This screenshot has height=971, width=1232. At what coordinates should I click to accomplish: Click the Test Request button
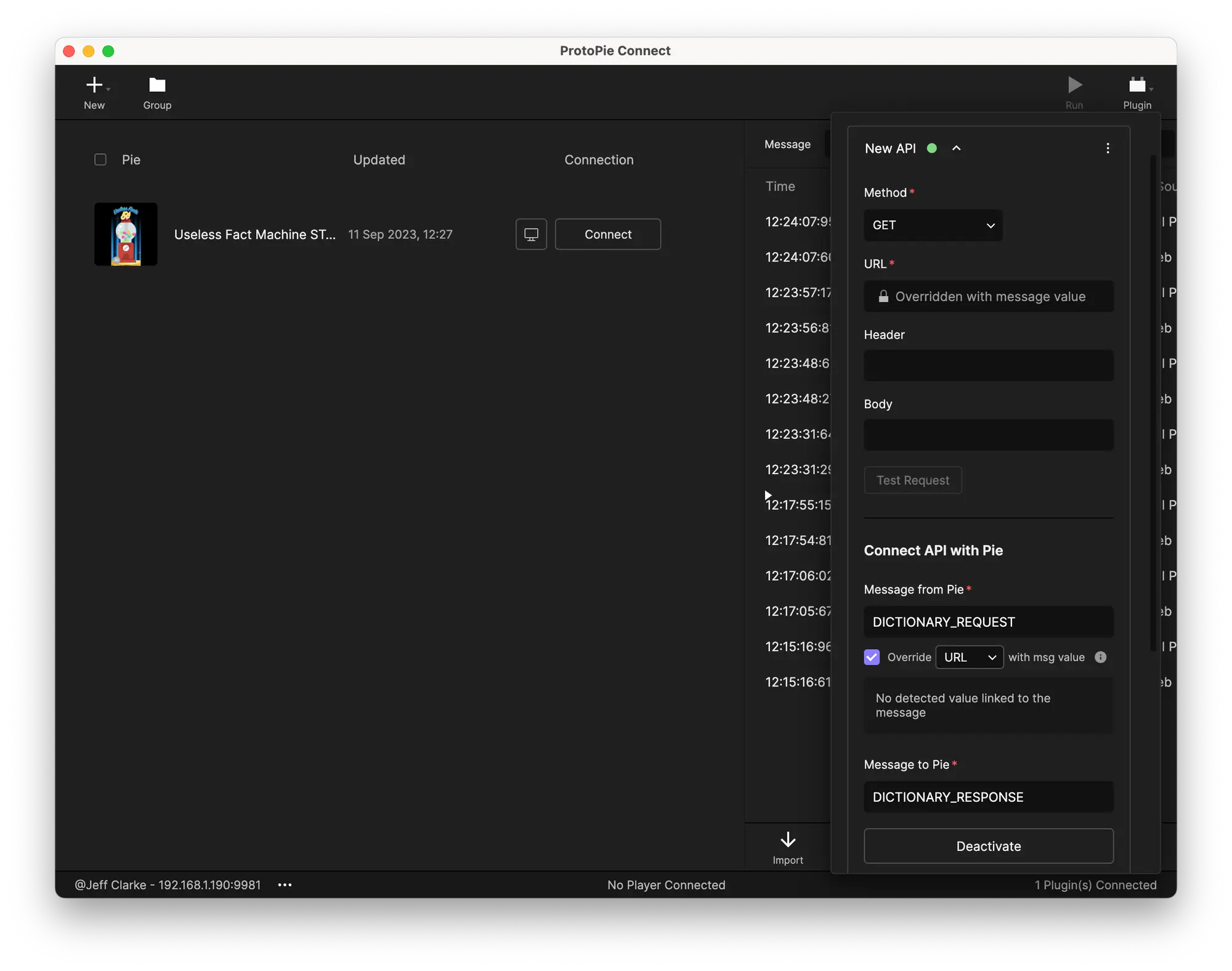912,480
